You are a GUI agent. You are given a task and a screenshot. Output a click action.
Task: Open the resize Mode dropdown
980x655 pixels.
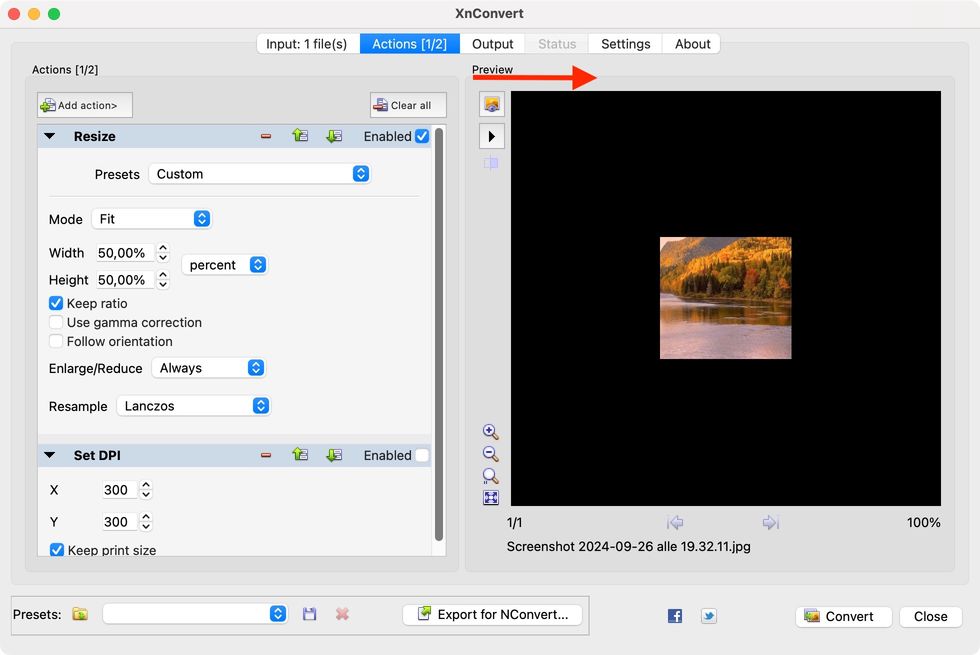[151, 219]
